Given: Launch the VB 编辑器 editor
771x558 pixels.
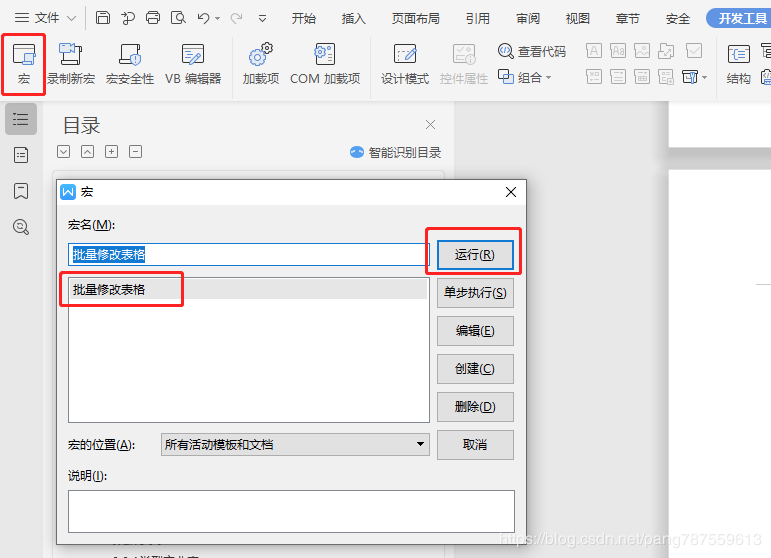Looking at the screenshot, I should tap(193, 64).
